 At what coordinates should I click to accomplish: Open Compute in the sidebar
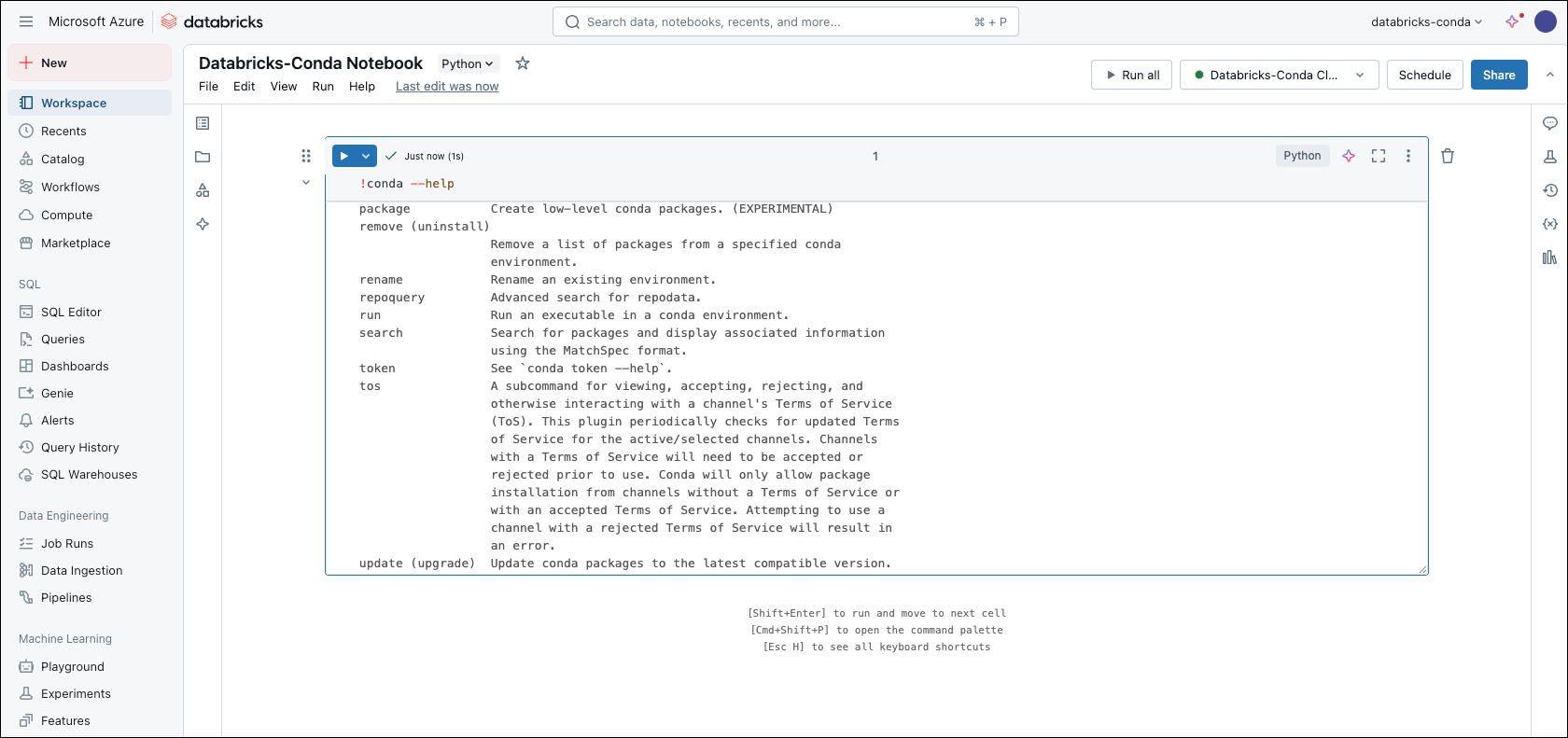(90, 215)
